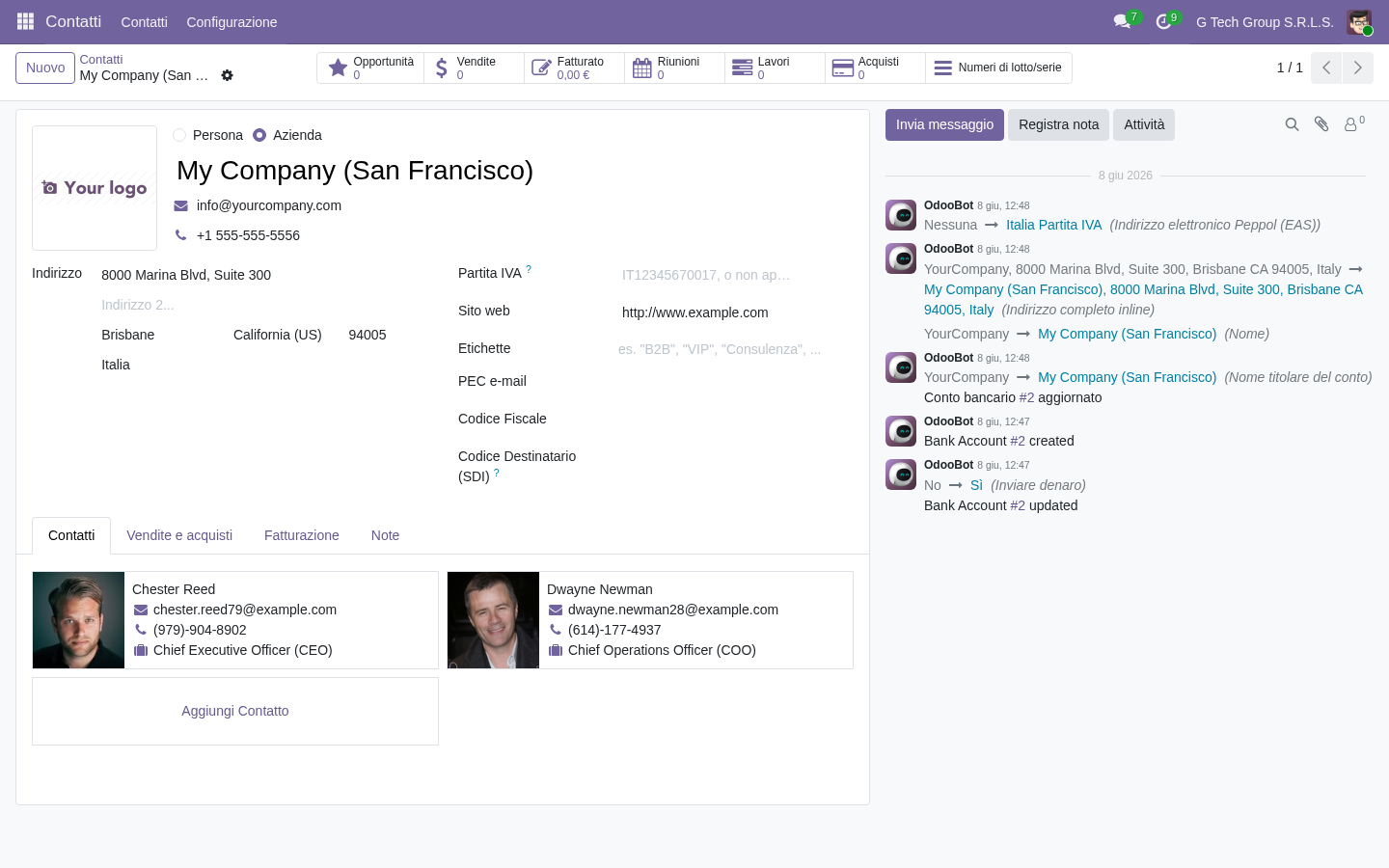
Task: Click Contatti app title in navbar
Action: 73,21
